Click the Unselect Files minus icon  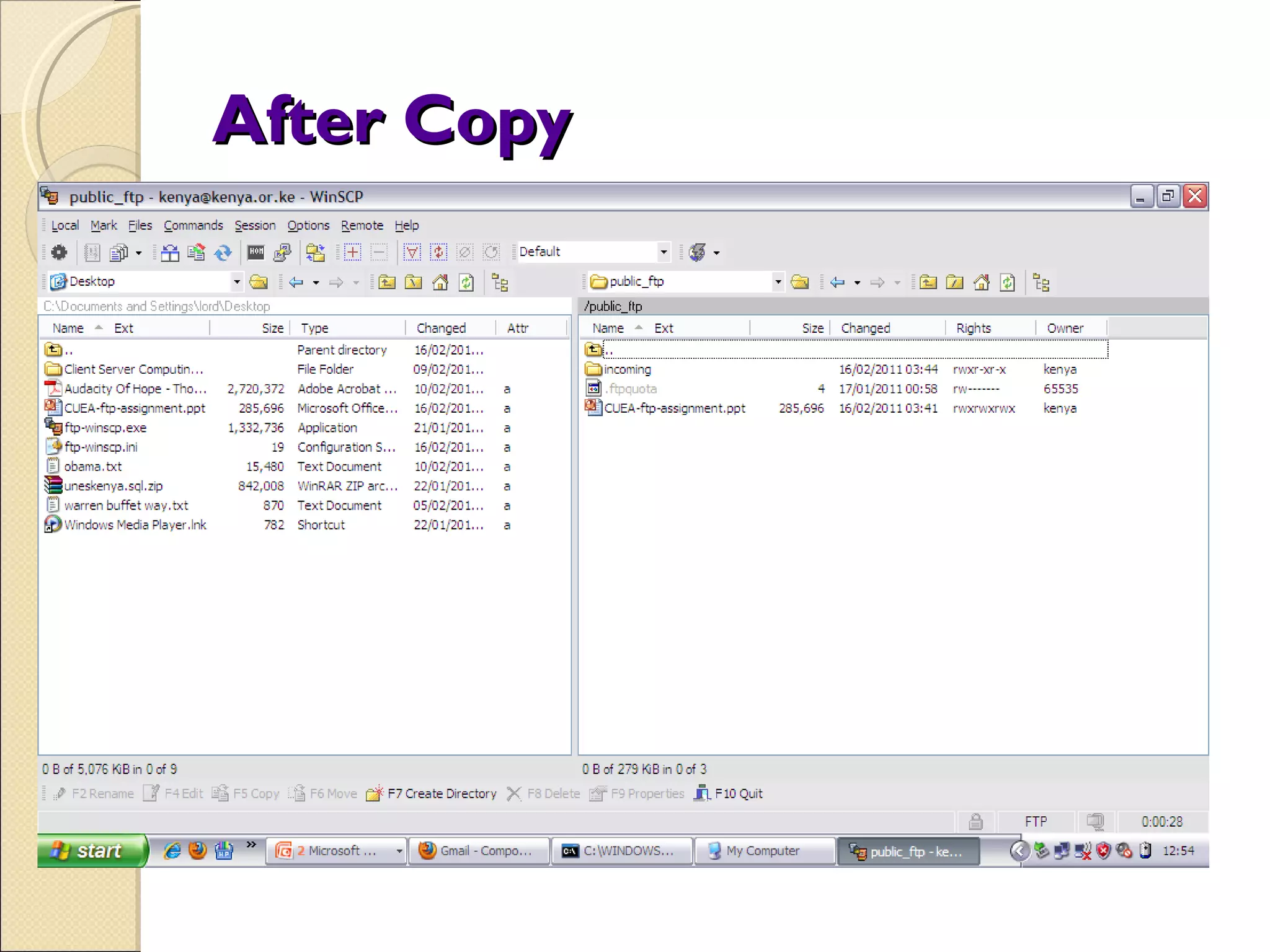379,252
